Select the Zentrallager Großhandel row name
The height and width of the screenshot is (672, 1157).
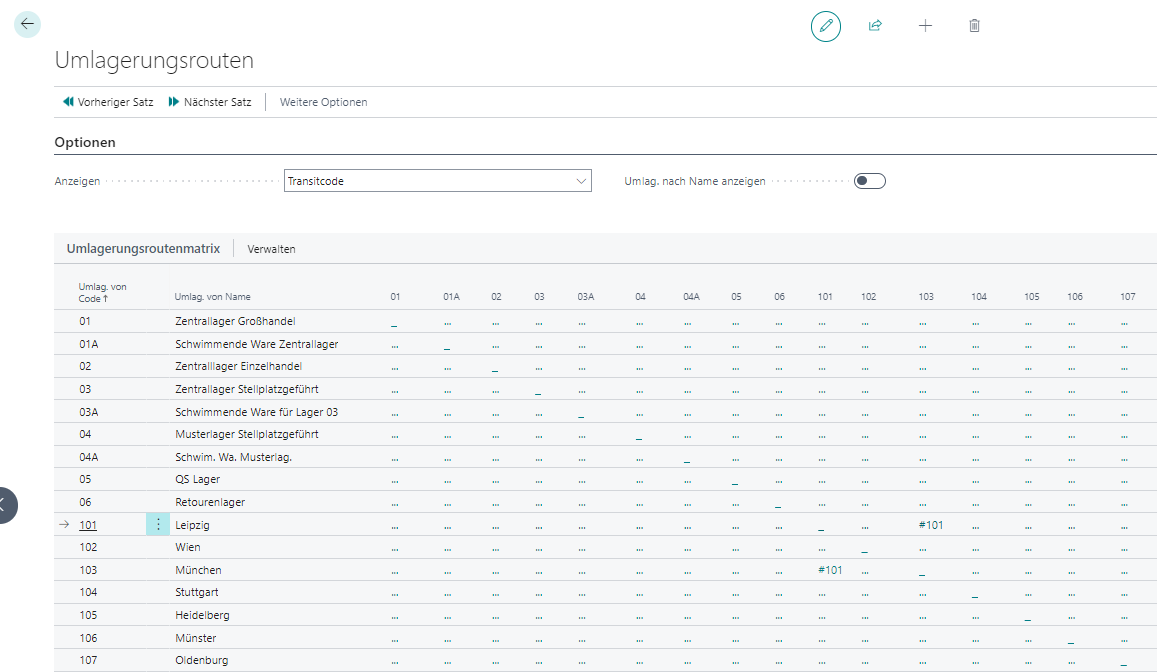point(235,322)
